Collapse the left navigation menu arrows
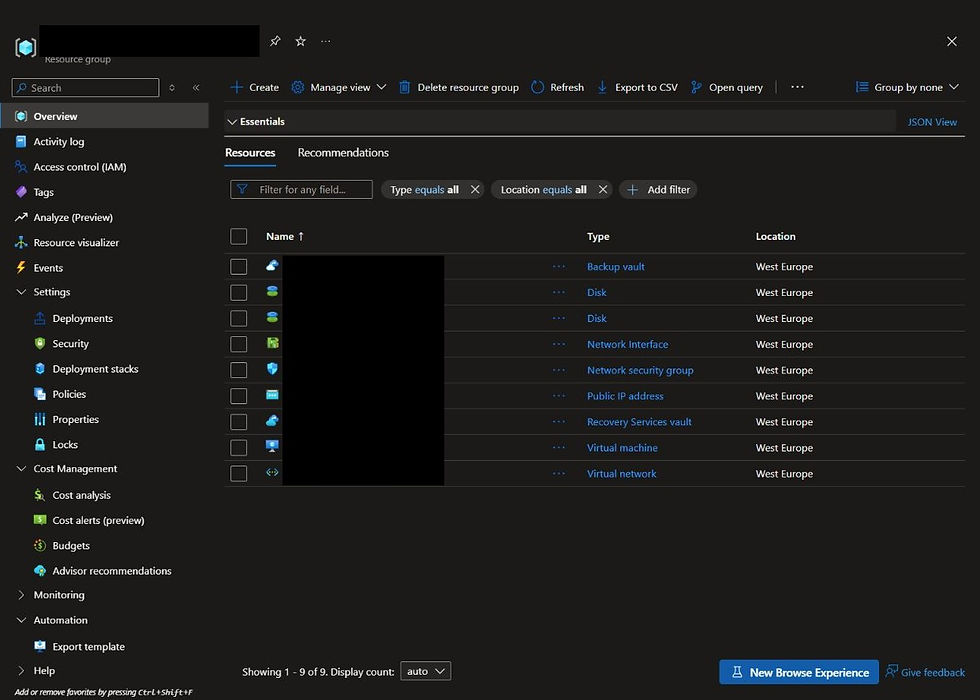Viewport: 980px width, 700px height. pos(196,88)
